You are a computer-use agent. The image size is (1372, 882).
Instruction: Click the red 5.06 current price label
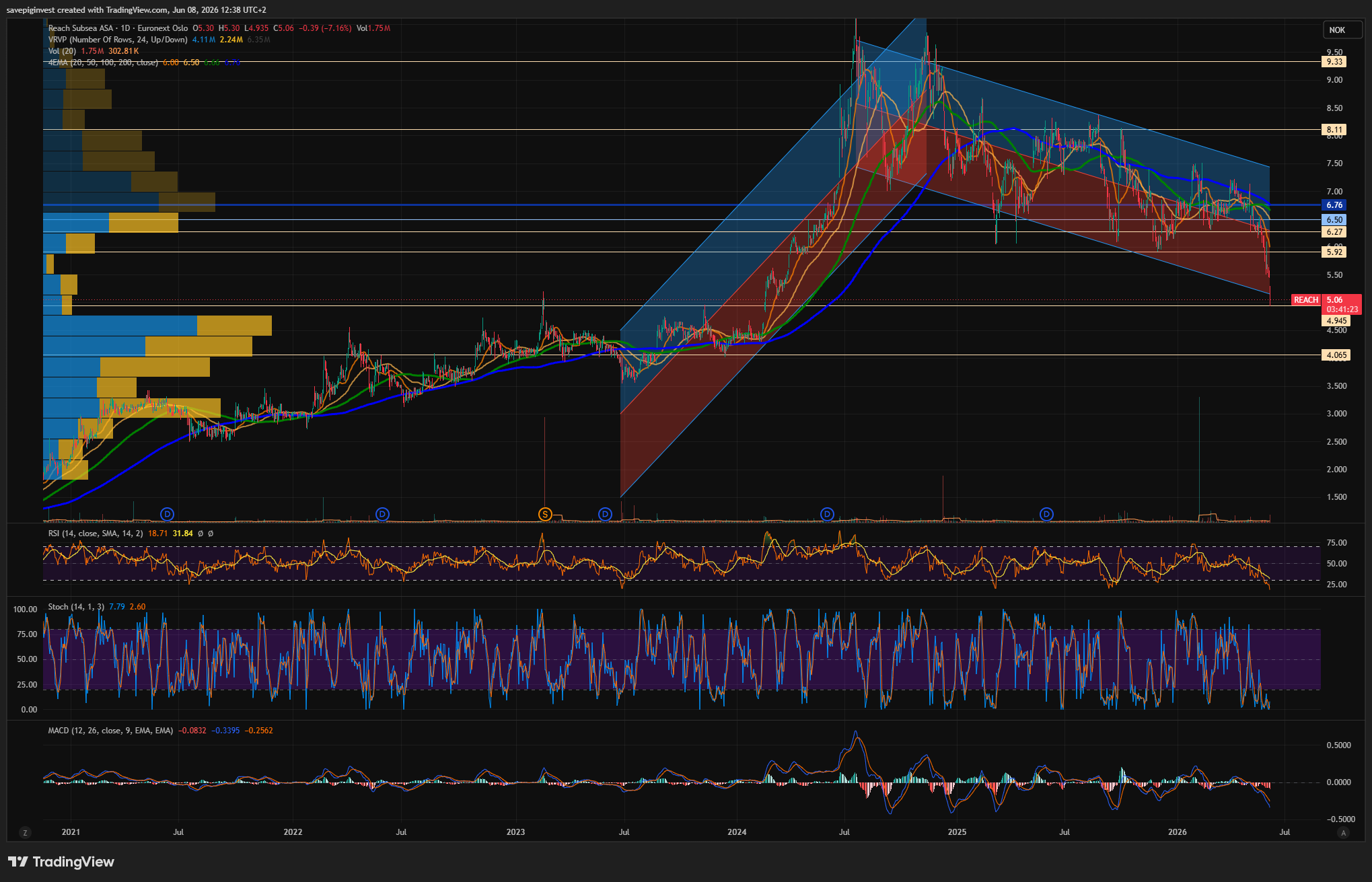point(1334,300)
